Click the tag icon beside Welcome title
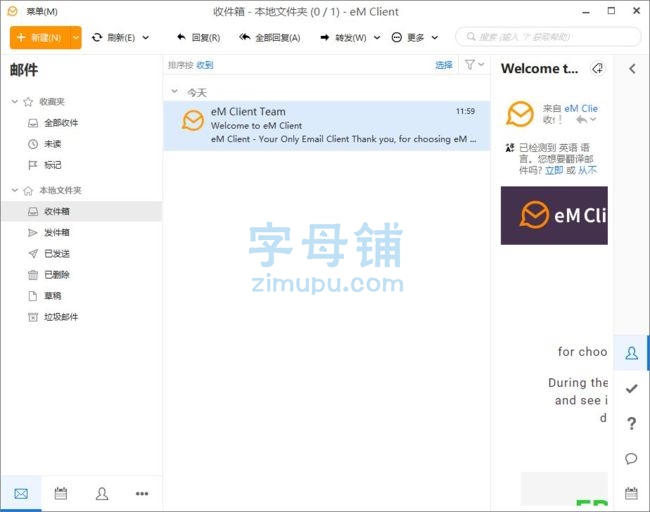 [x=597, y=68]
